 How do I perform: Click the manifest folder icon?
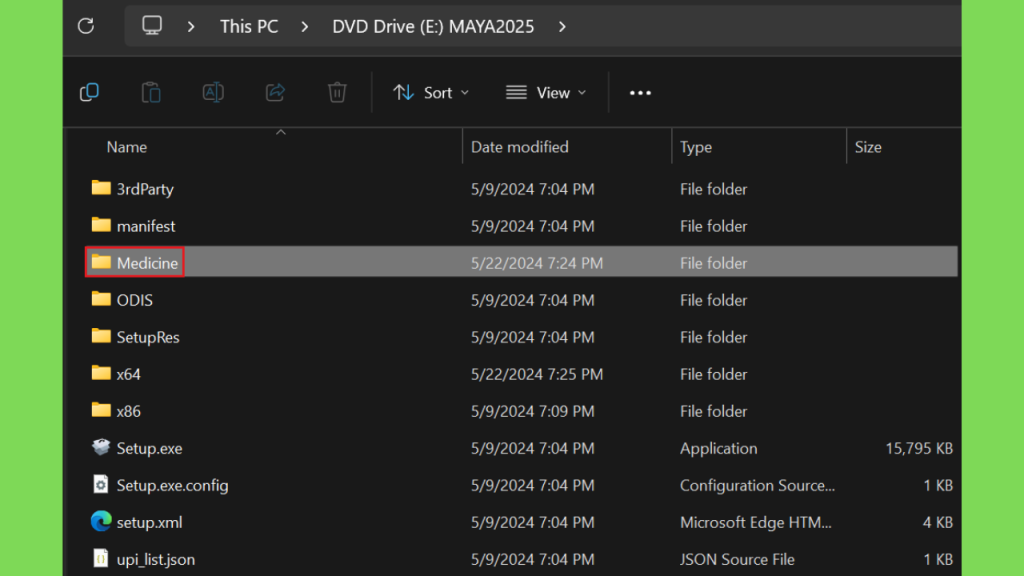(101, 225)
